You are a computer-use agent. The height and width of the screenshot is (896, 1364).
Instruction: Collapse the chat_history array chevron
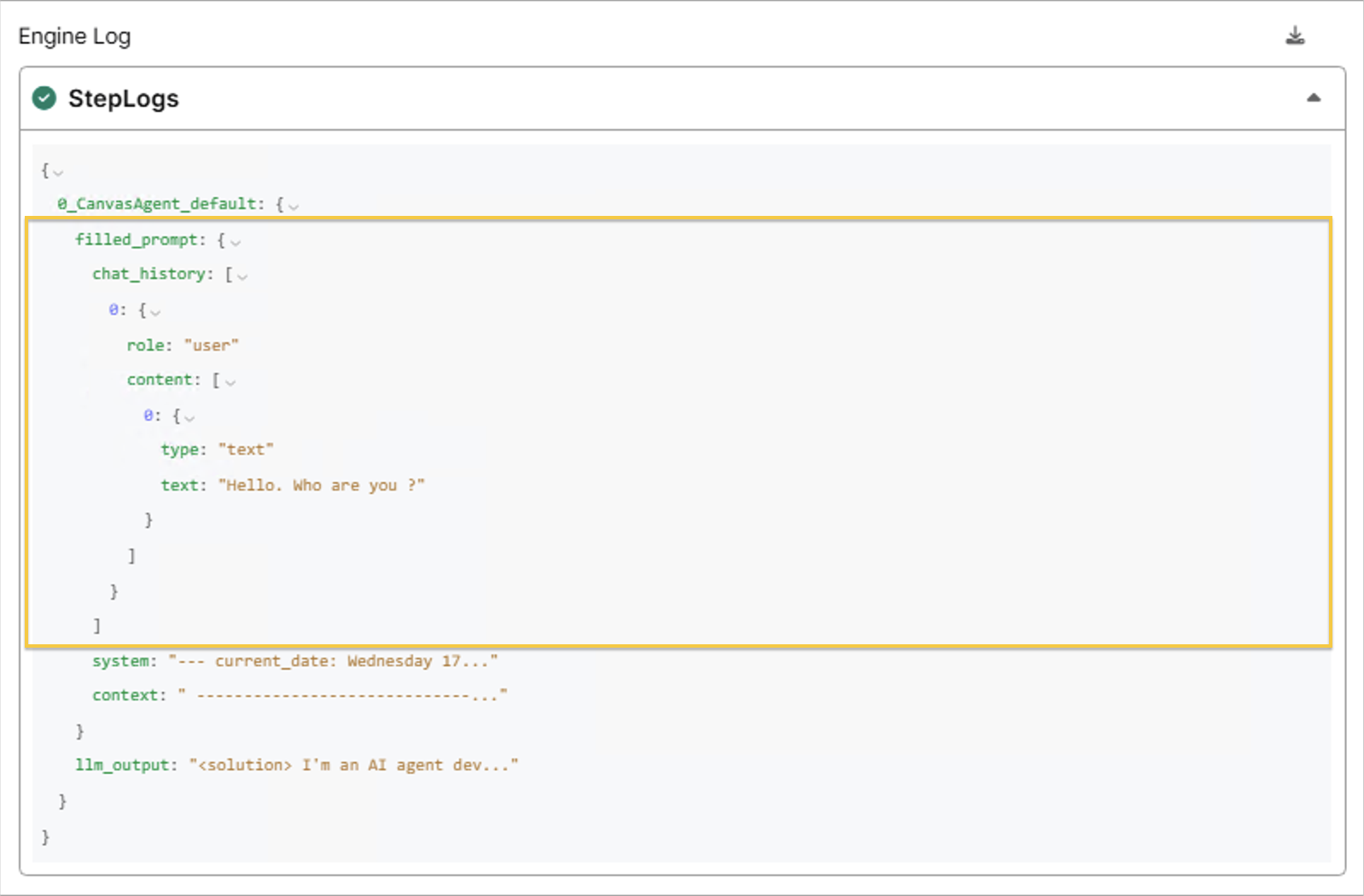click(x=242, y=276)
